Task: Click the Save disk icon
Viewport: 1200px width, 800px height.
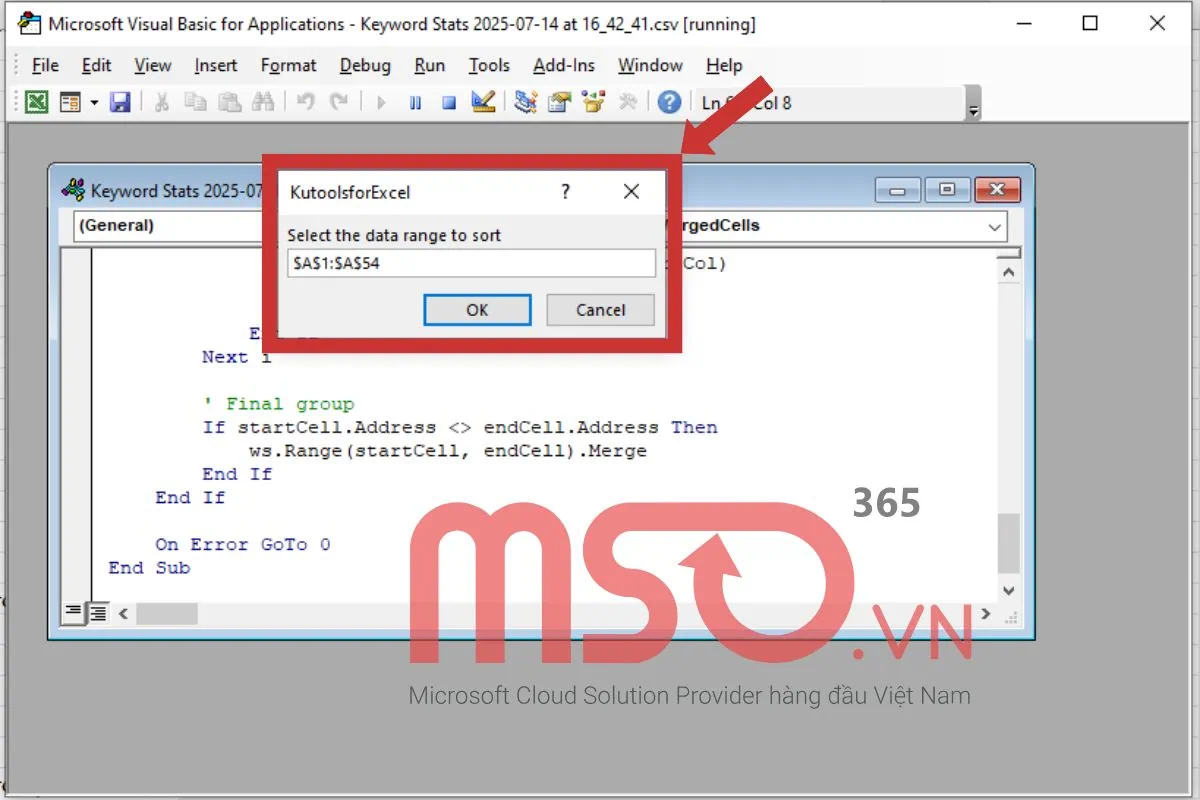Action: coord(120,102)
